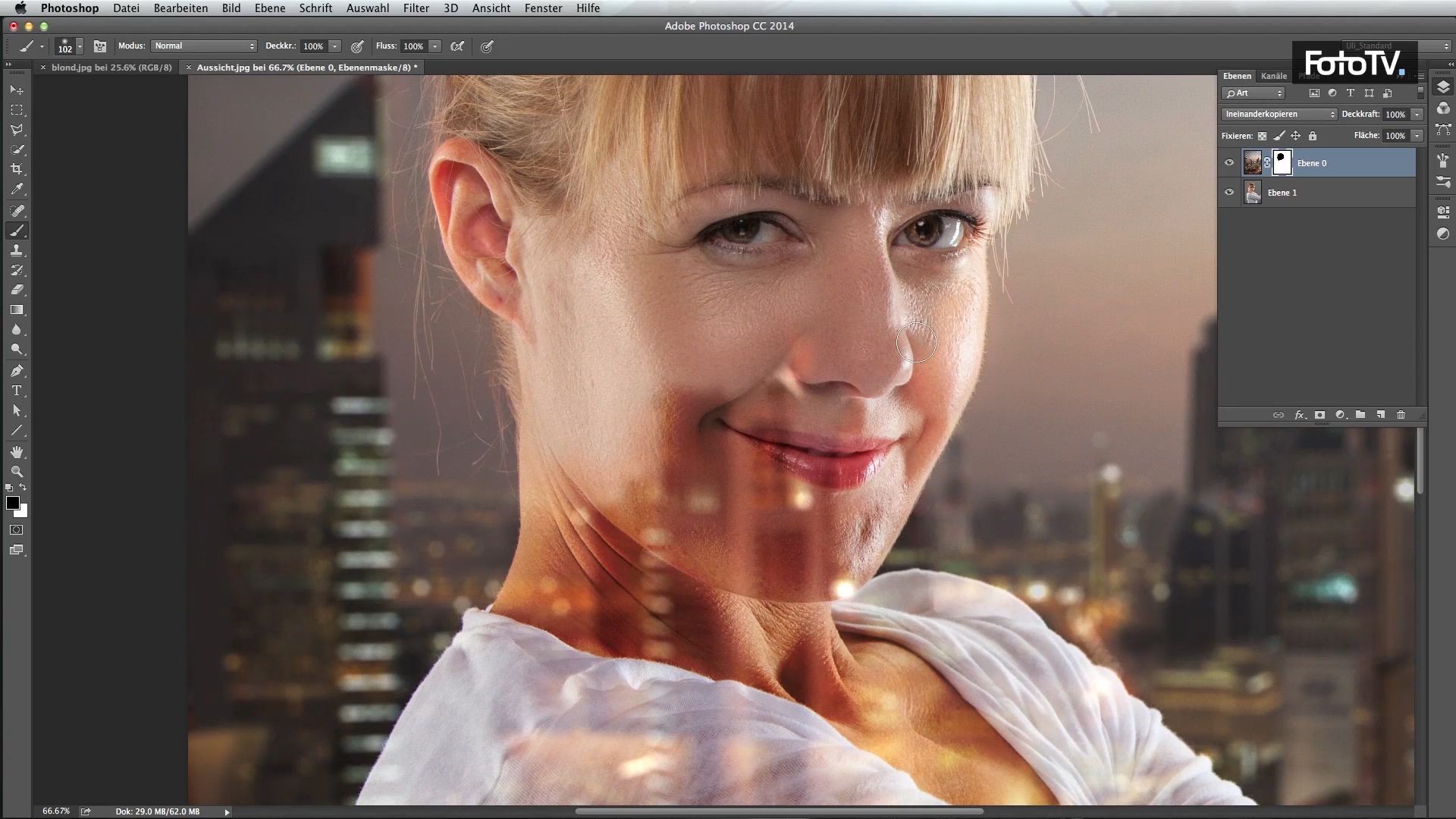
Task: Click the add layer style fx icon
Action: [1300, 415]
